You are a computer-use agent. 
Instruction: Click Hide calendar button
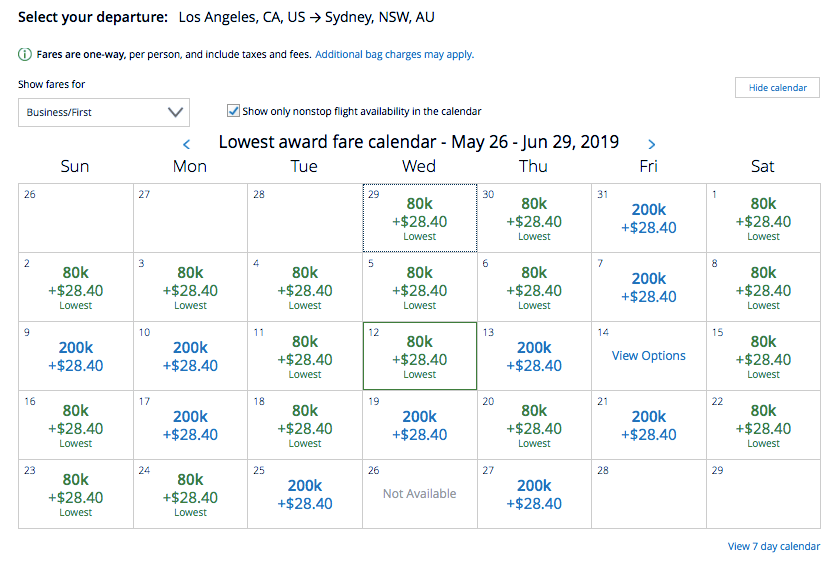[777, 88]
